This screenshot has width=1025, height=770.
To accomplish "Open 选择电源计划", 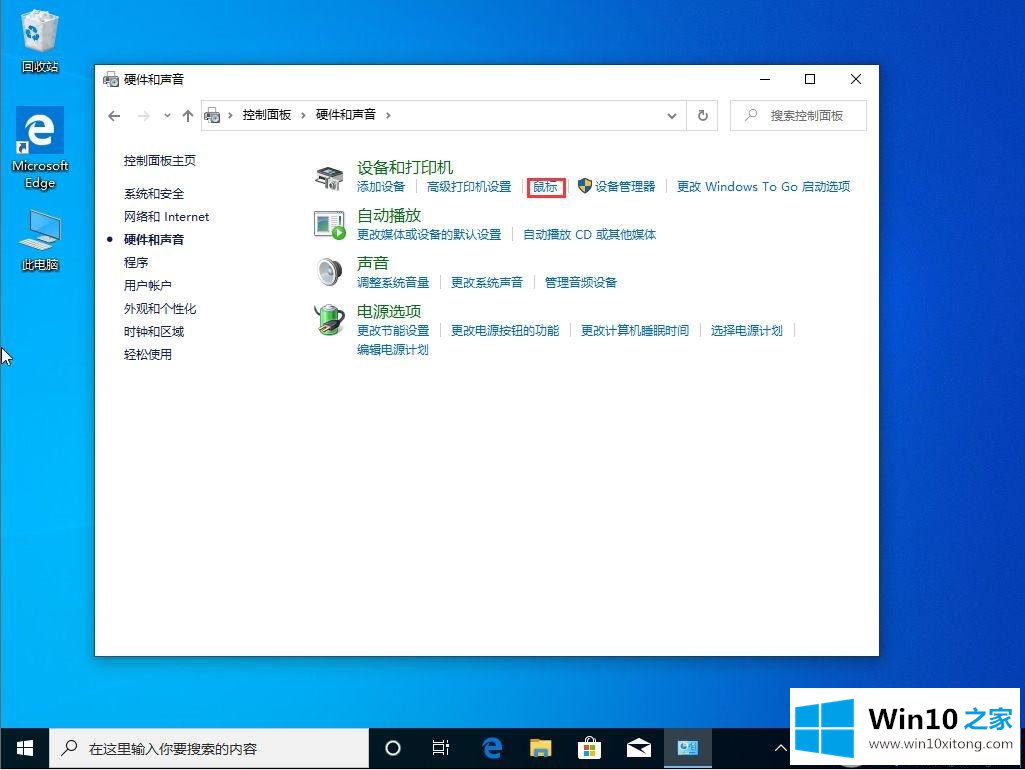I will (747, 331).
